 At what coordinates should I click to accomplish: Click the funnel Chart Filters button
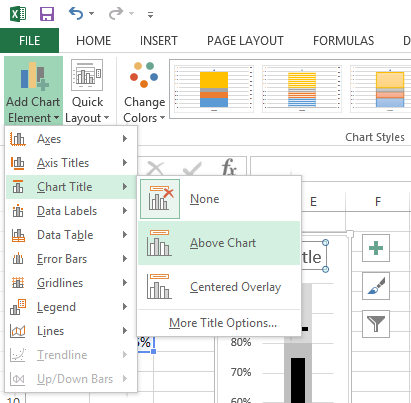tap(376, 324)
